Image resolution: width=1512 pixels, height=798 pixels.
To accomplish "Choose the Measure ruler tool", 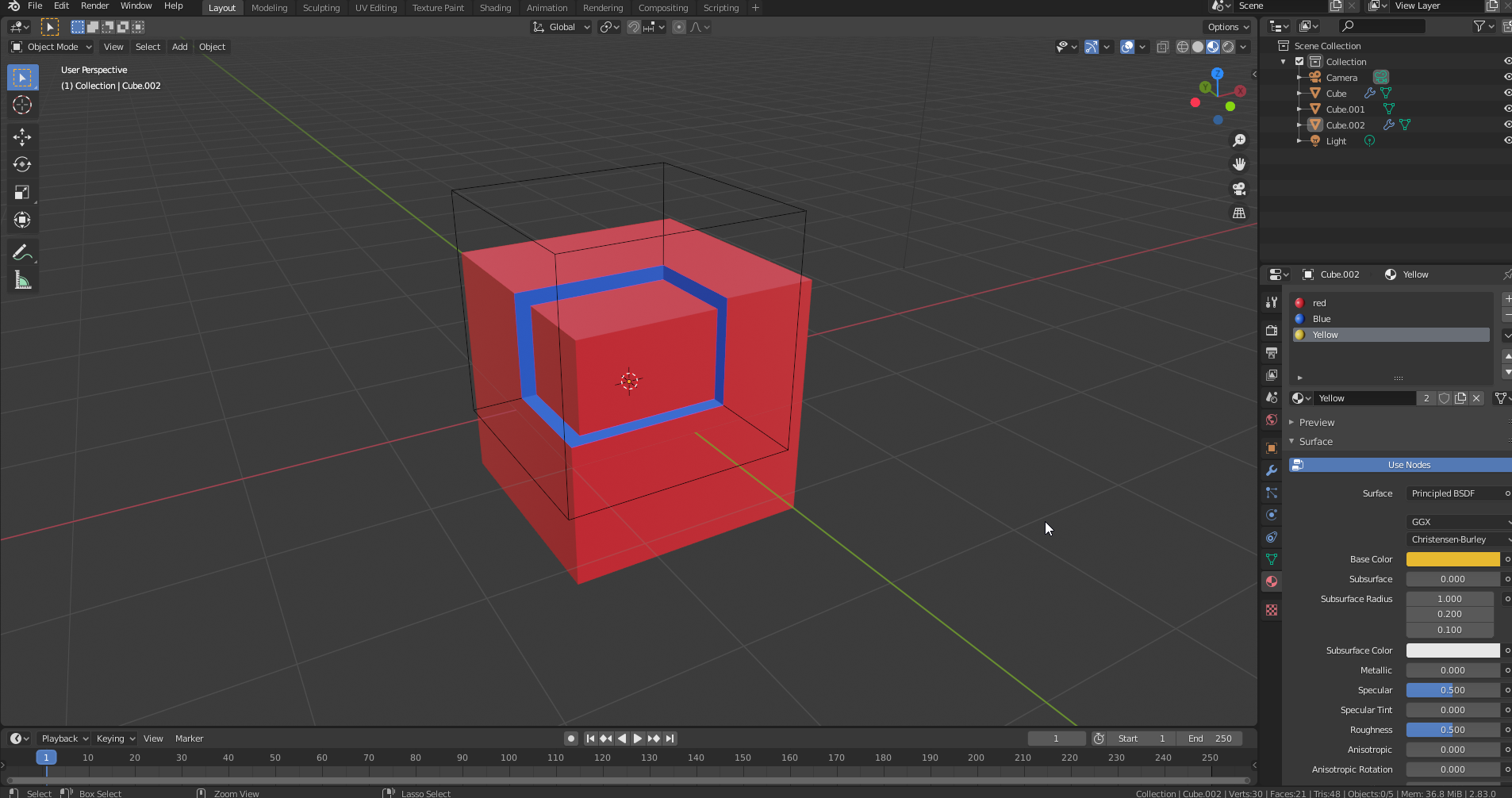I will coord(22,280).
